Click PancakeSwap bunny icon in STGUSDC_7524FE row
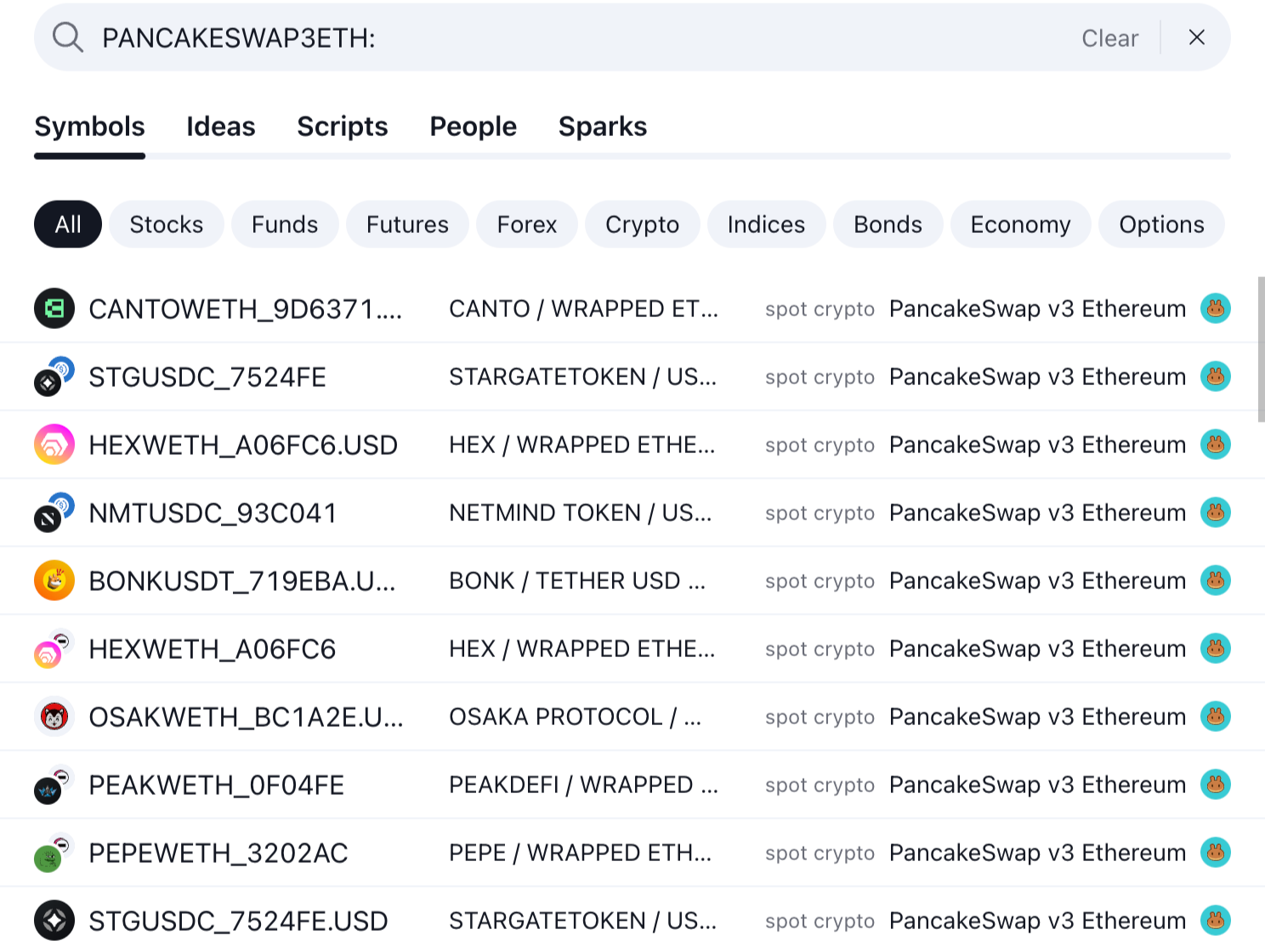Image resolution: width=1265 pixels, height=952 pixels. point(1216,377)
